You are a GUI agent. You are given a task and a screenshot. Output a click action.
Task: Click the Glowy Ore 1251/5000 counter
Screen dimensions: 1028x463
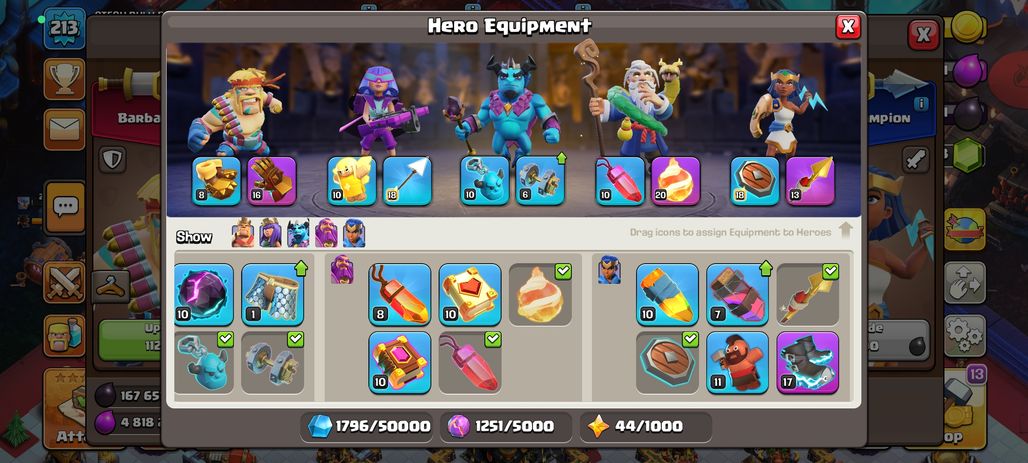506,426
